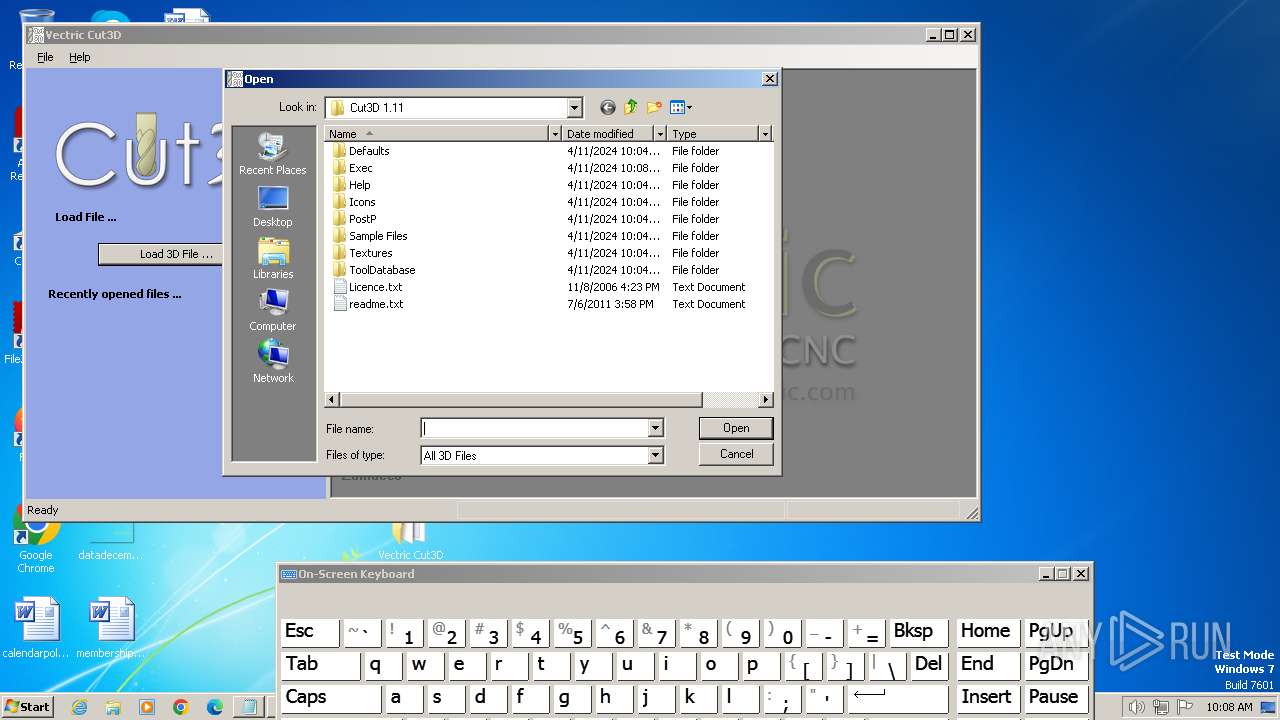The width and height of the screenshot is (1280, 720).
Task: Open Libraries in places bar
Action: coord(272,259)
